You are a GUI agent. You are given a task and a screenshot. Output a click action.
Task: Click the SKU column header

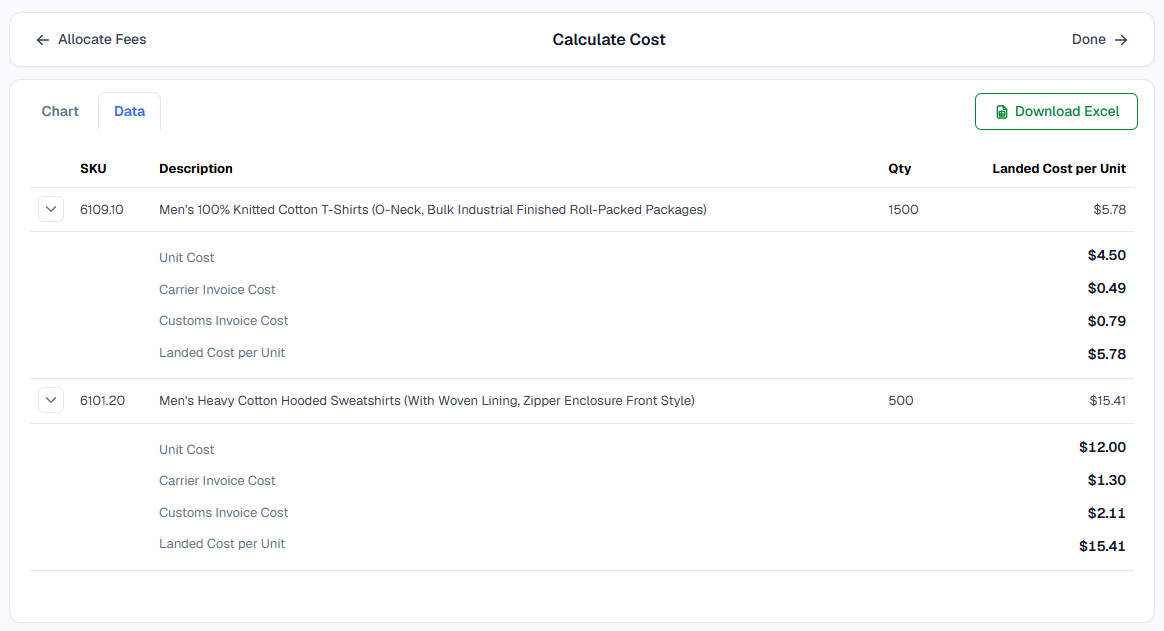94,169
